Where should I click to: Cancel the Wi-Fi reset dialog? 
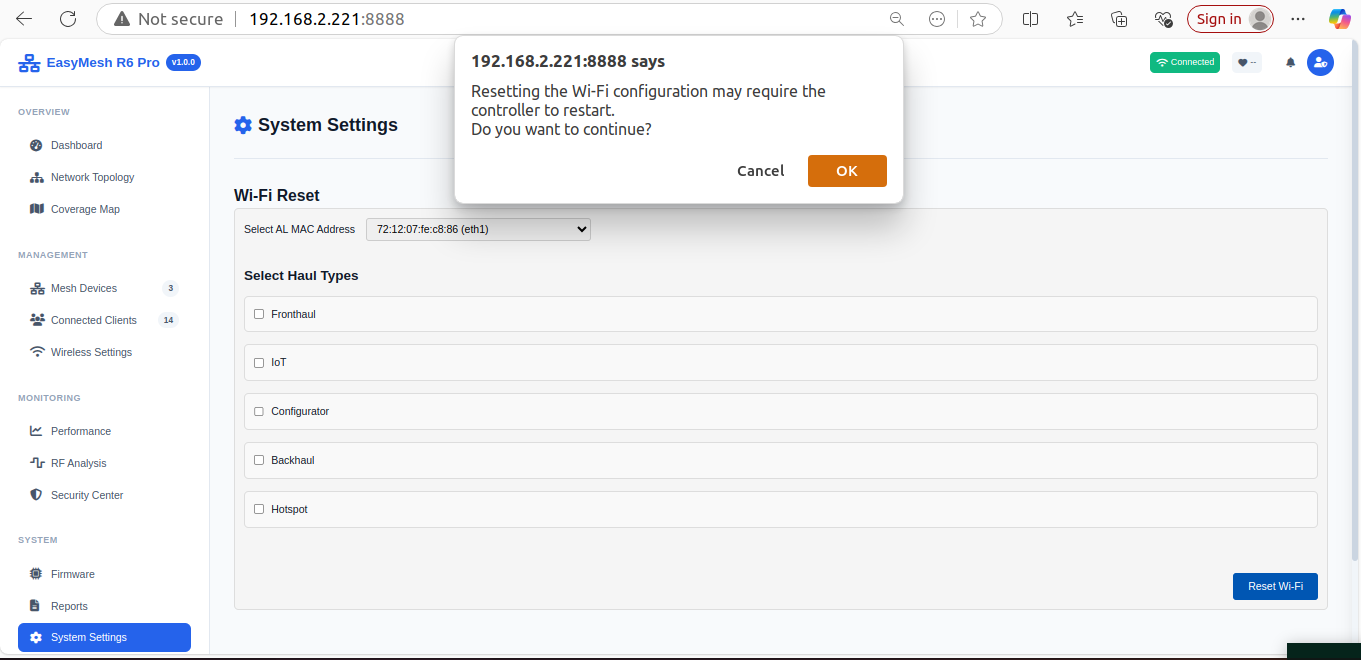tap(760, 171)
